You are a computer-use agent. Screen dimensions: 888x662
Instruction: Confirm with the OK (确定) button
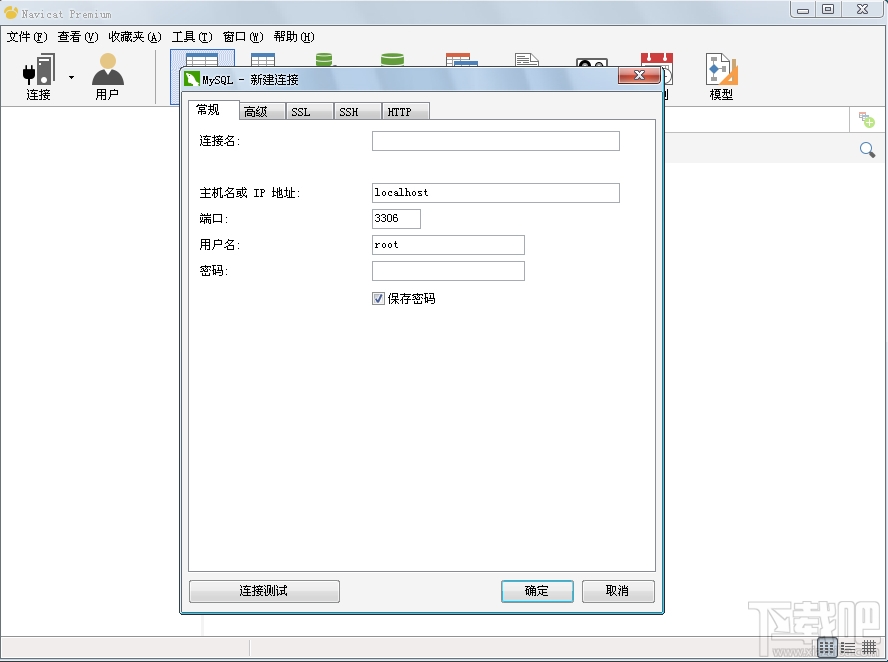[x=537, y=591]
